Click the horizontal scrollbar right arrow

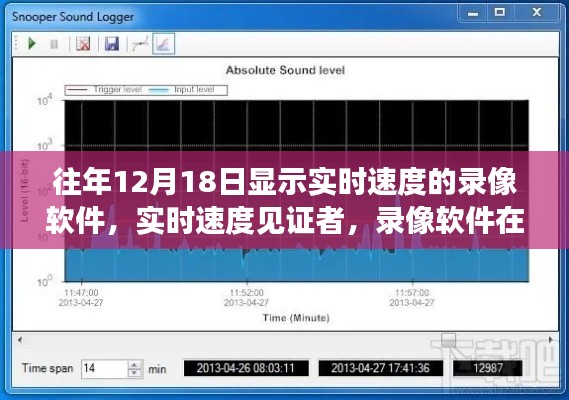551,340
